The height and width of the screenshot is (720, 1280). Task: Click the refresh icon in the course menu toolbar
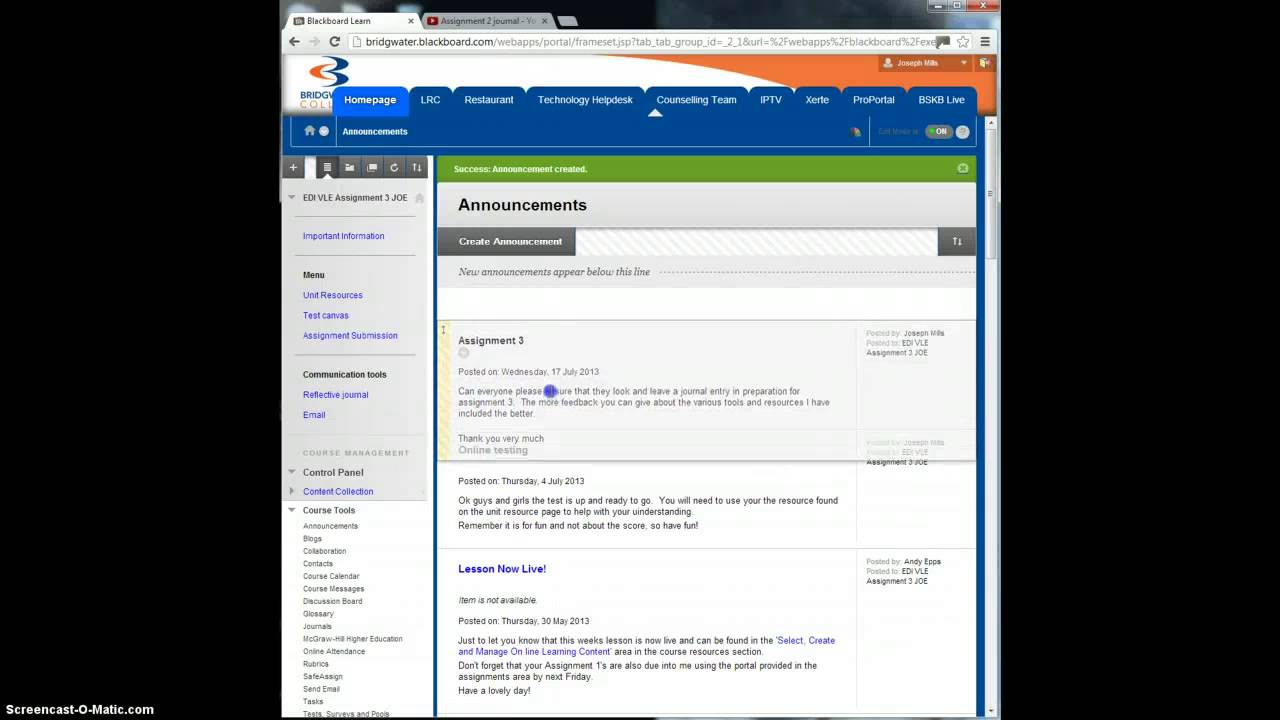click(394, 168)
